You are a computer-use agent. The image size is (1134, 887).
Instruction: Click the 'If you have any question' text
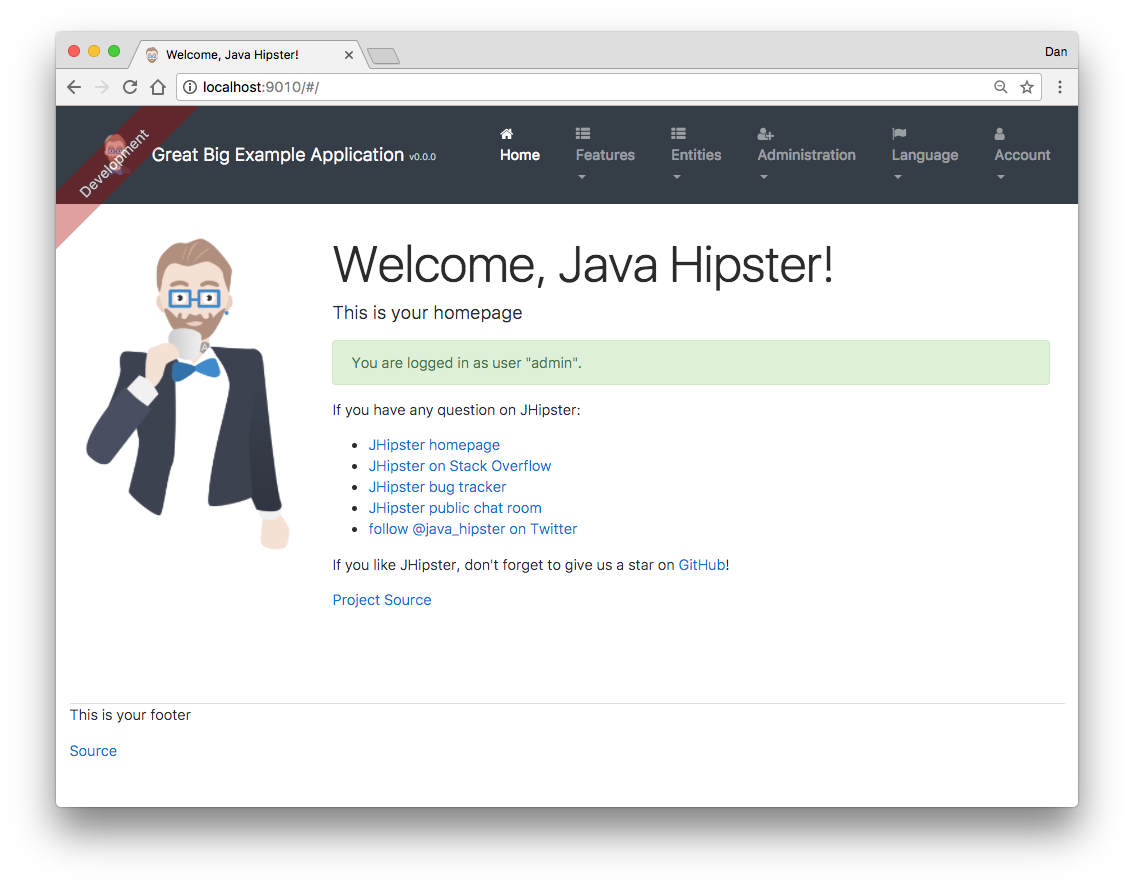coord(456,410)
